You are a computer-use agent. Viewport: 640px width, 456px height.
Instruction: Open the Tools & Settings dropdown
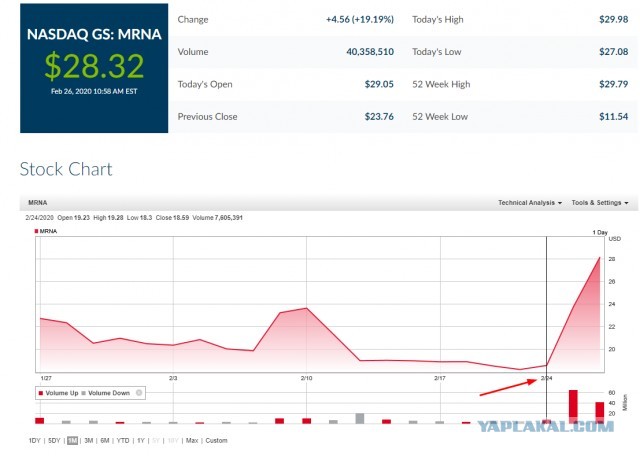coord(600,202)
